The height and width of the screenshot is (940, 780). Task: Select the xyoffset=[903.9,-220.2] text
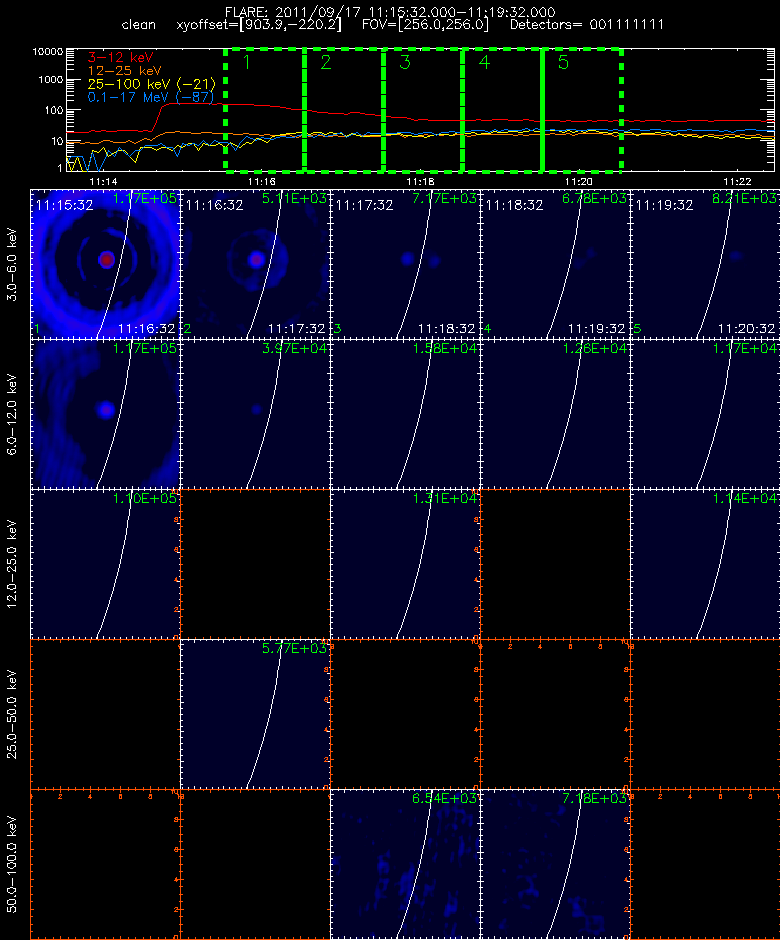pos(259,25)
